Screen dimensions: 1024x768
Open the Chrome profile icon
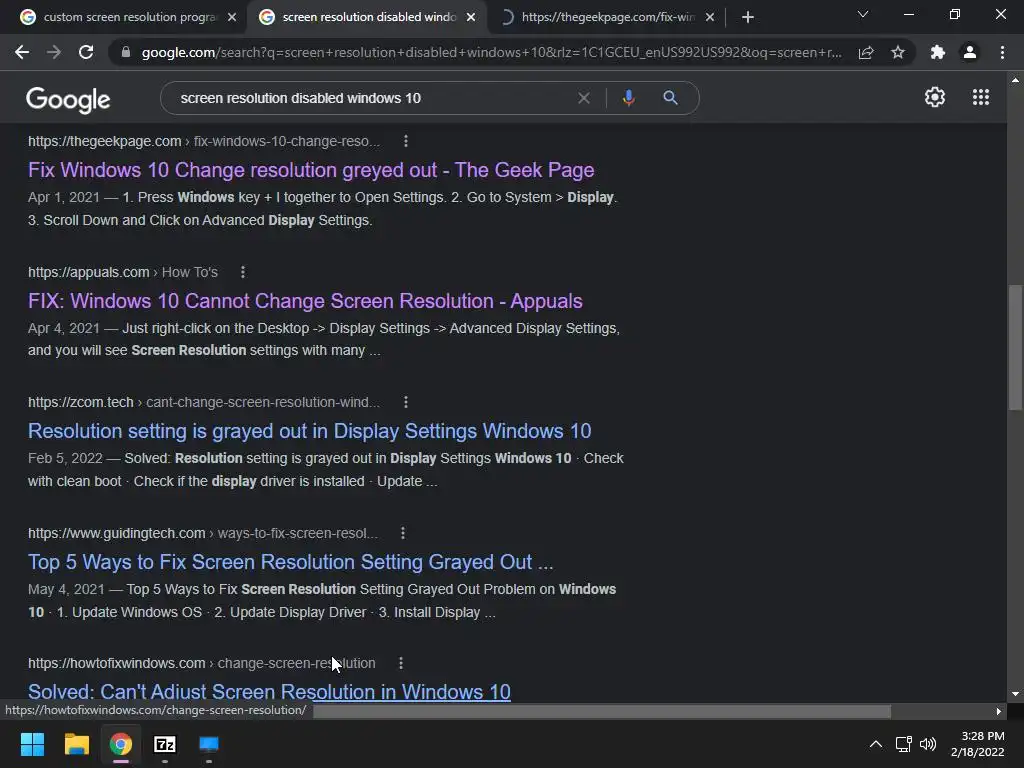(970, 52)
